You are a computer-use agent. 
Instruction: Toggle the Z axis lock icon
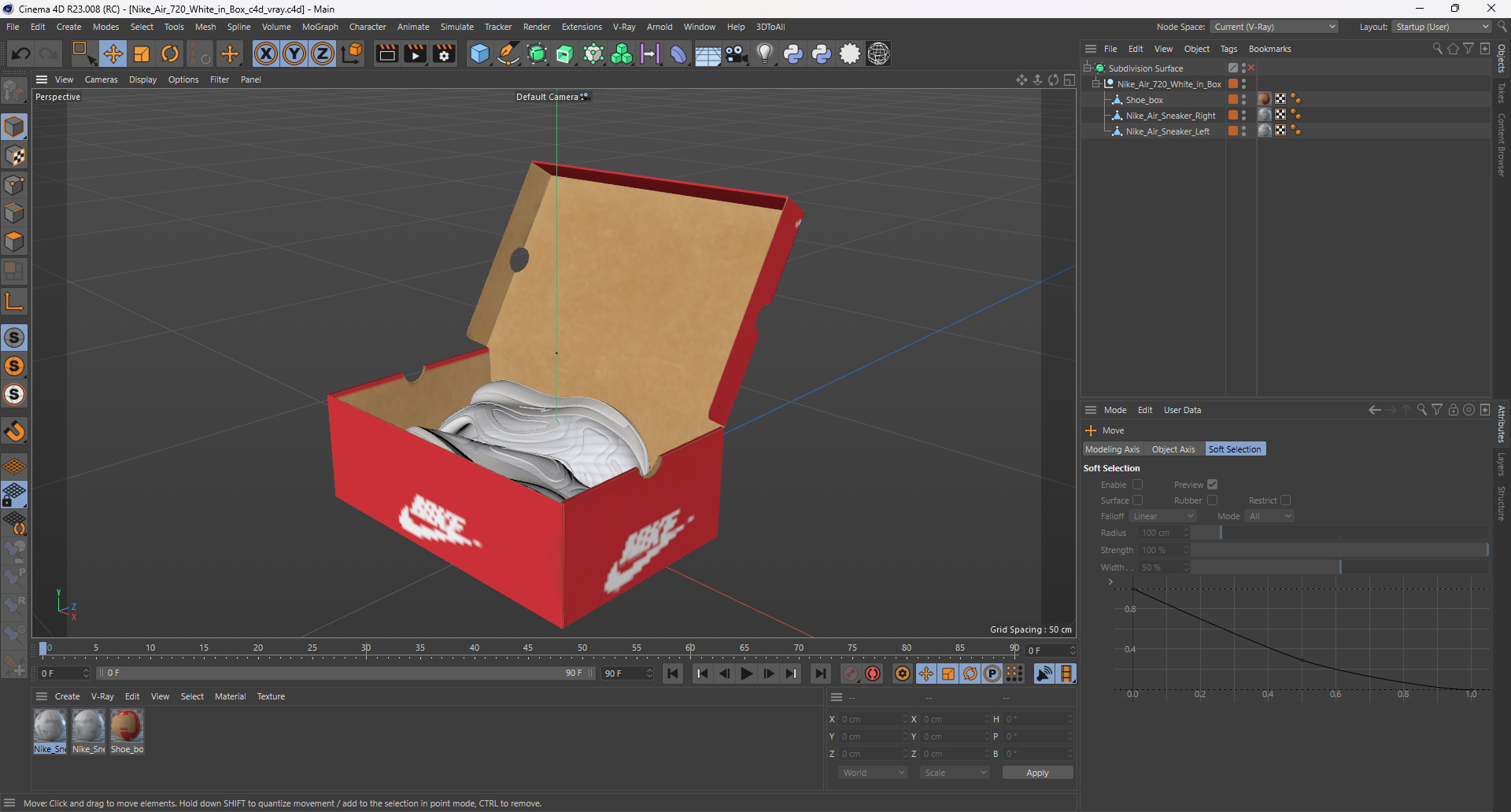click(x=323, y=54)
